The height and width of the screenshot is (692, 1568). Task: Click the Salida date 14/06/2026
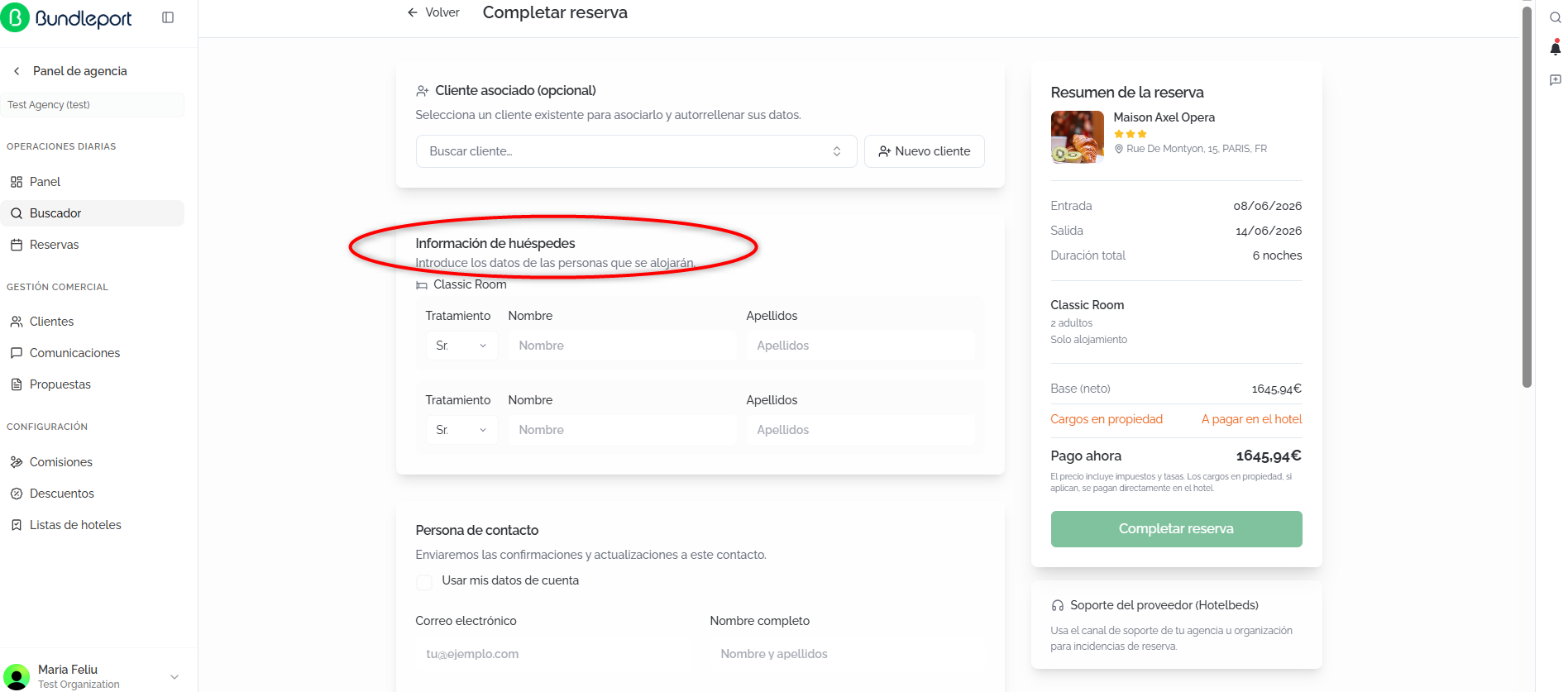tap(1269, 231)
